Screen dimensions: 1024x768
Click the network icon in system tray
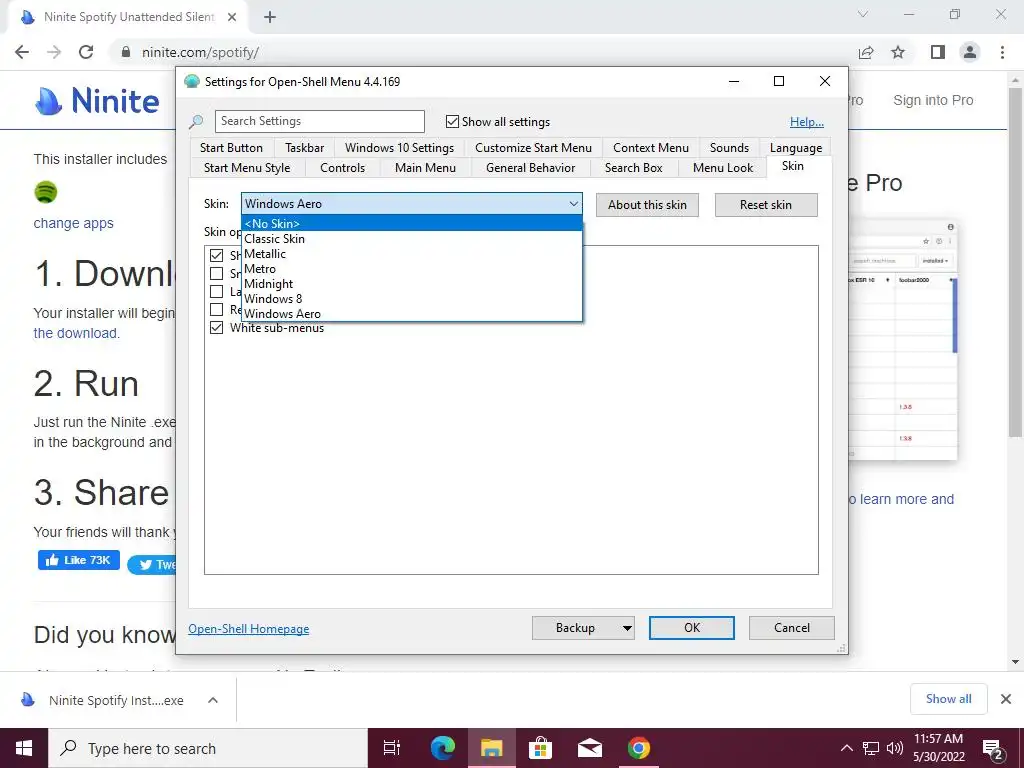871,748
